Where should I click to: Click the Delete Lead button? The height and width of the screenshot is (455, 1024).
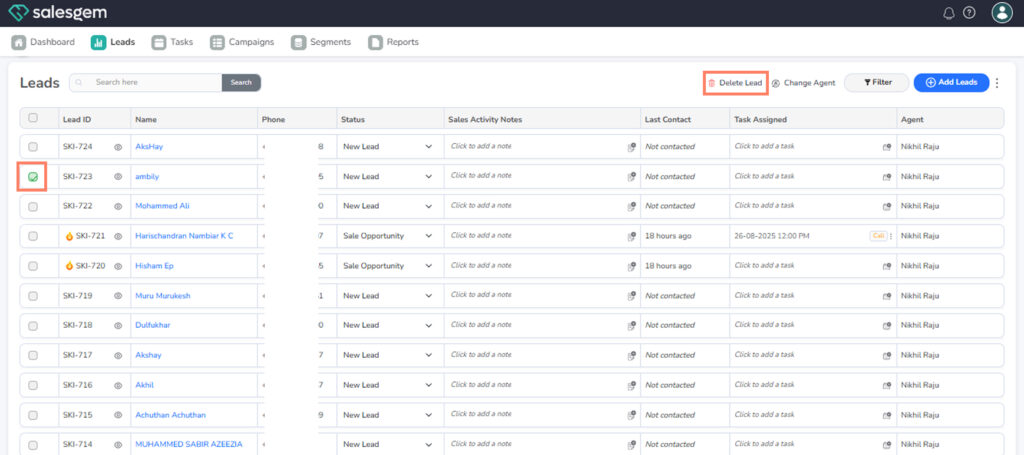click(735, 83)
